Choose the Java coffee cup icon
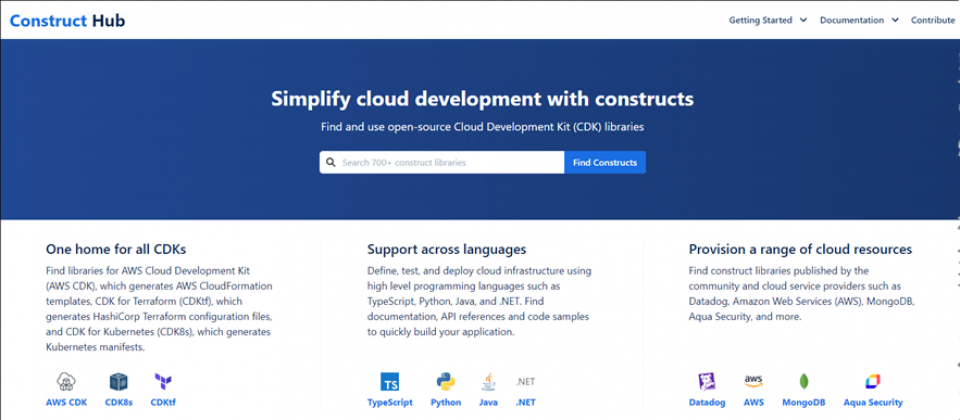This screenshot has height=420, width=960. 489,382
